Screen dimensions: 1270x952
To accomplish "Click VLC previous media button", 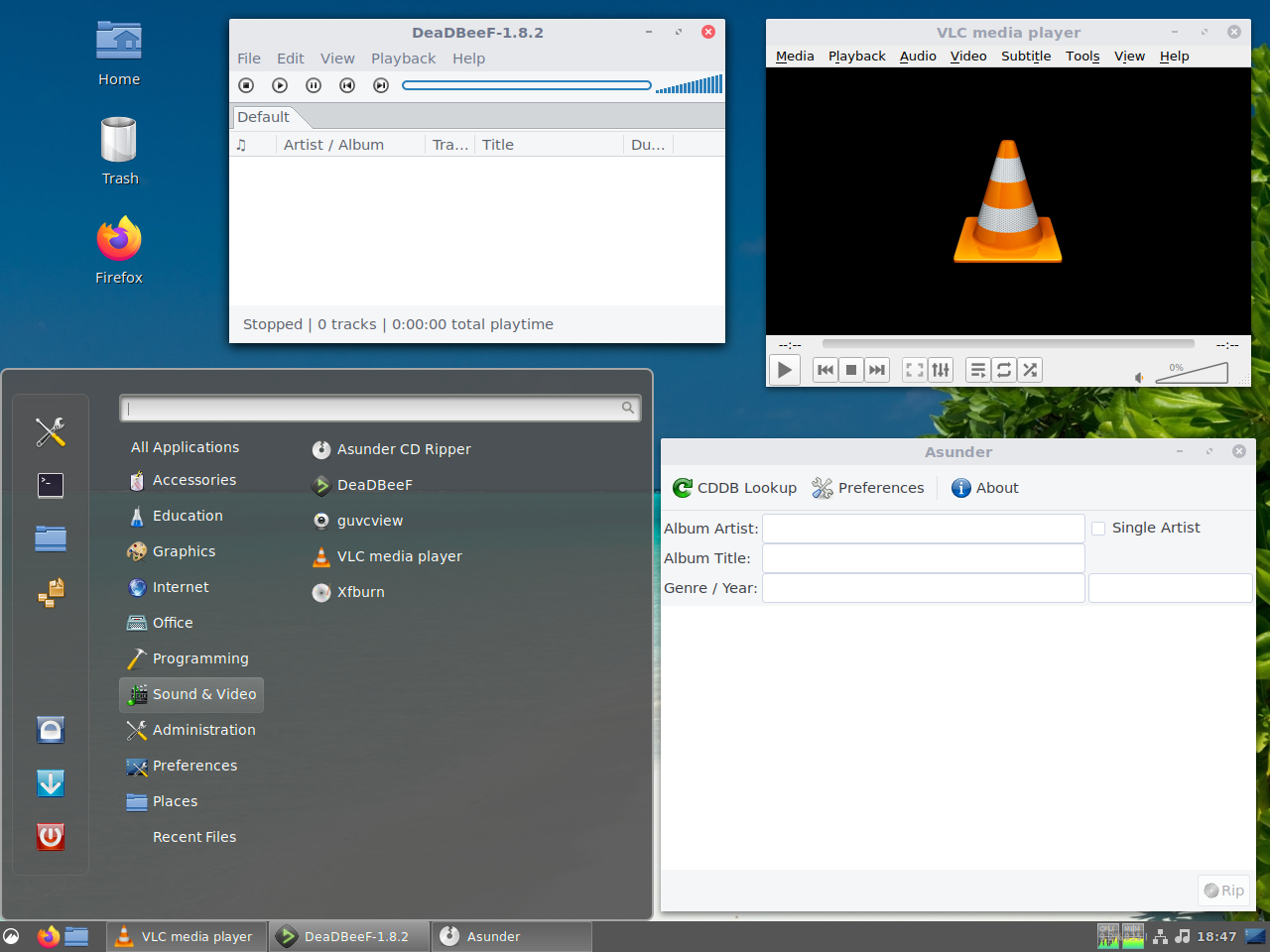I will click(x=825, y=370).
